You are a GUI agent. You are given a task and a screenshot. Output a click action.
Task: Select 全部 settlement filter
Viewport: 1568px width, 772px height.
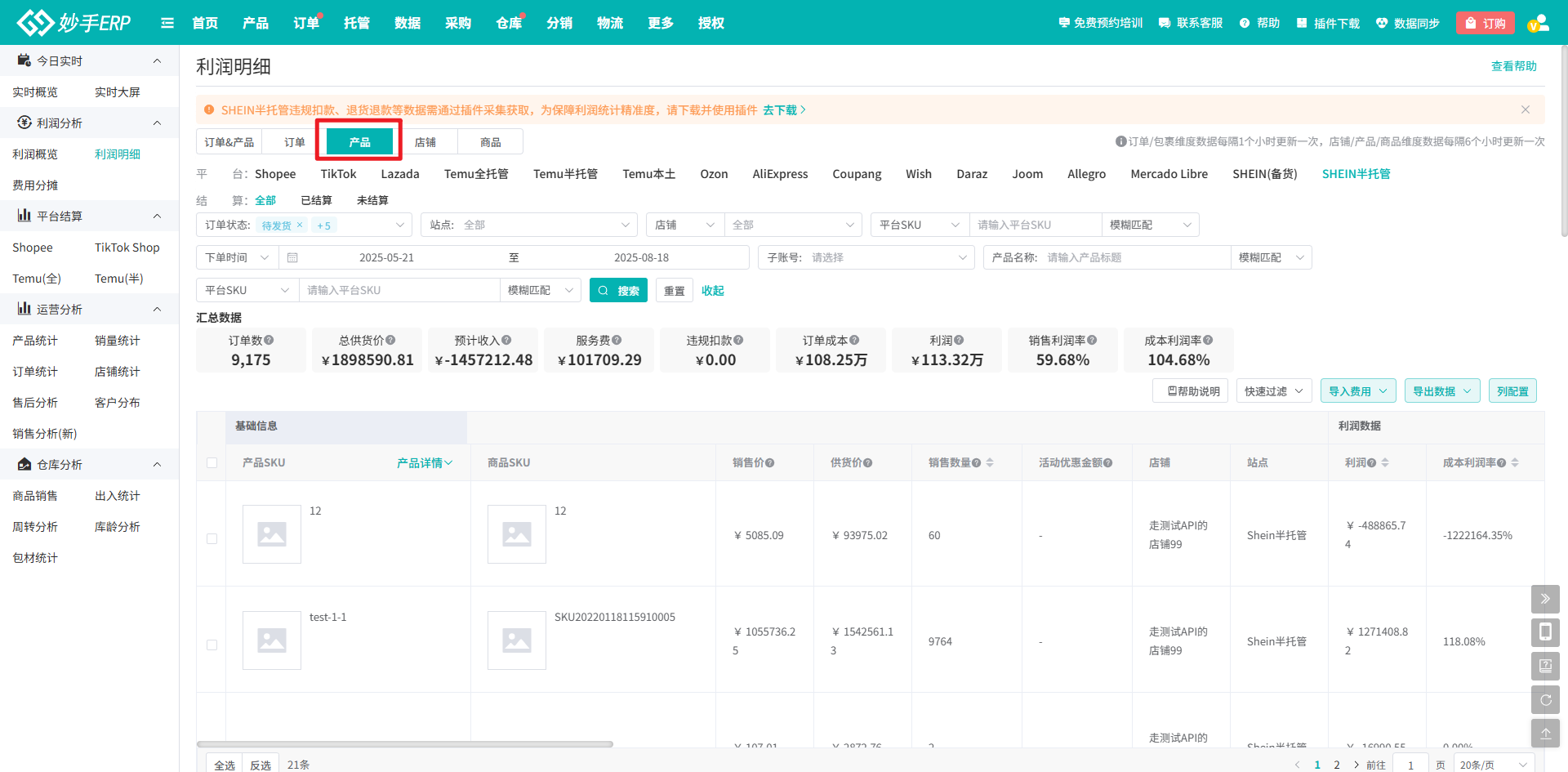coord(265,200)
